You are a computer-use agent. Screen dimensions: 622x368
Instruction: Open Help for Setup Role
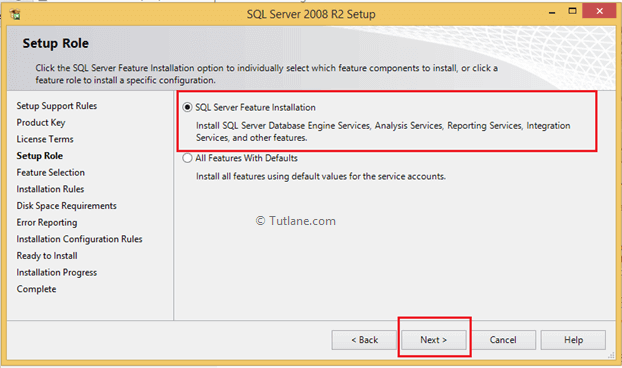coord(573,340)
